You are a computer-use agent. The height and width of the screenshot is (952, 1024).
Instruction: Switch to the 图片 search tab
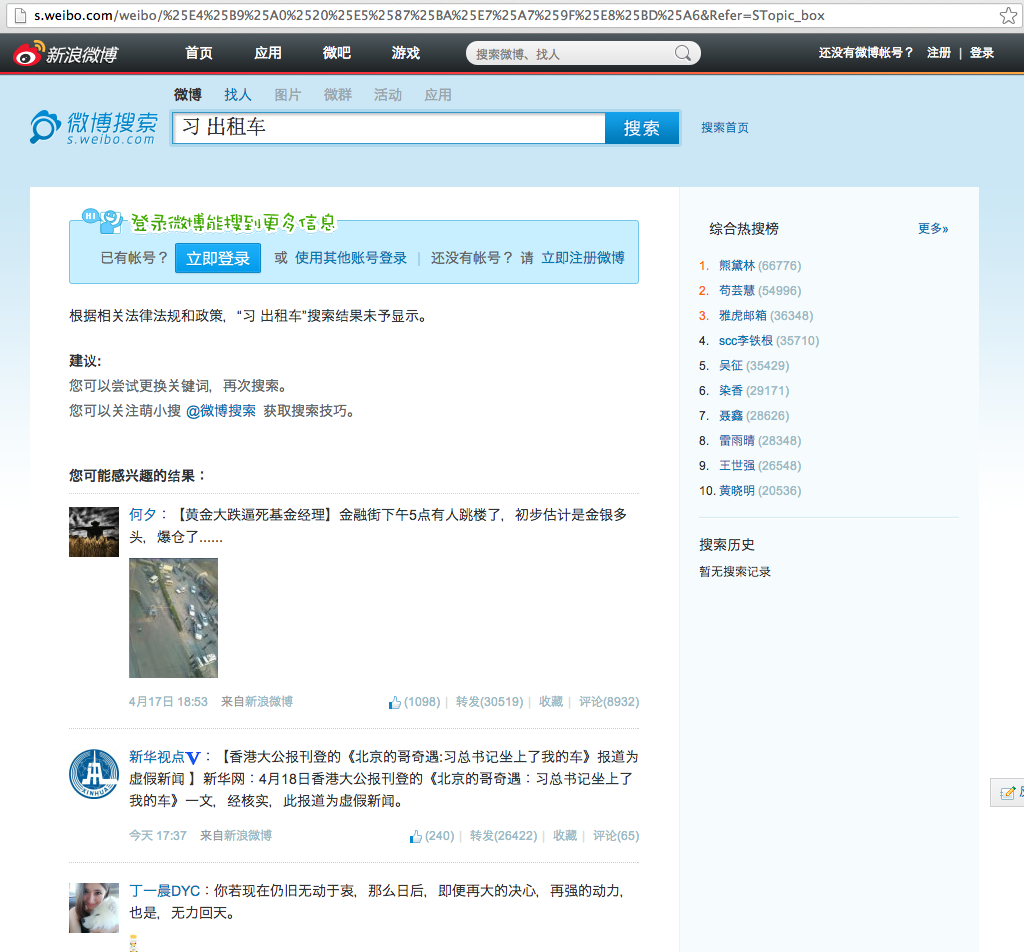(287, 95)
